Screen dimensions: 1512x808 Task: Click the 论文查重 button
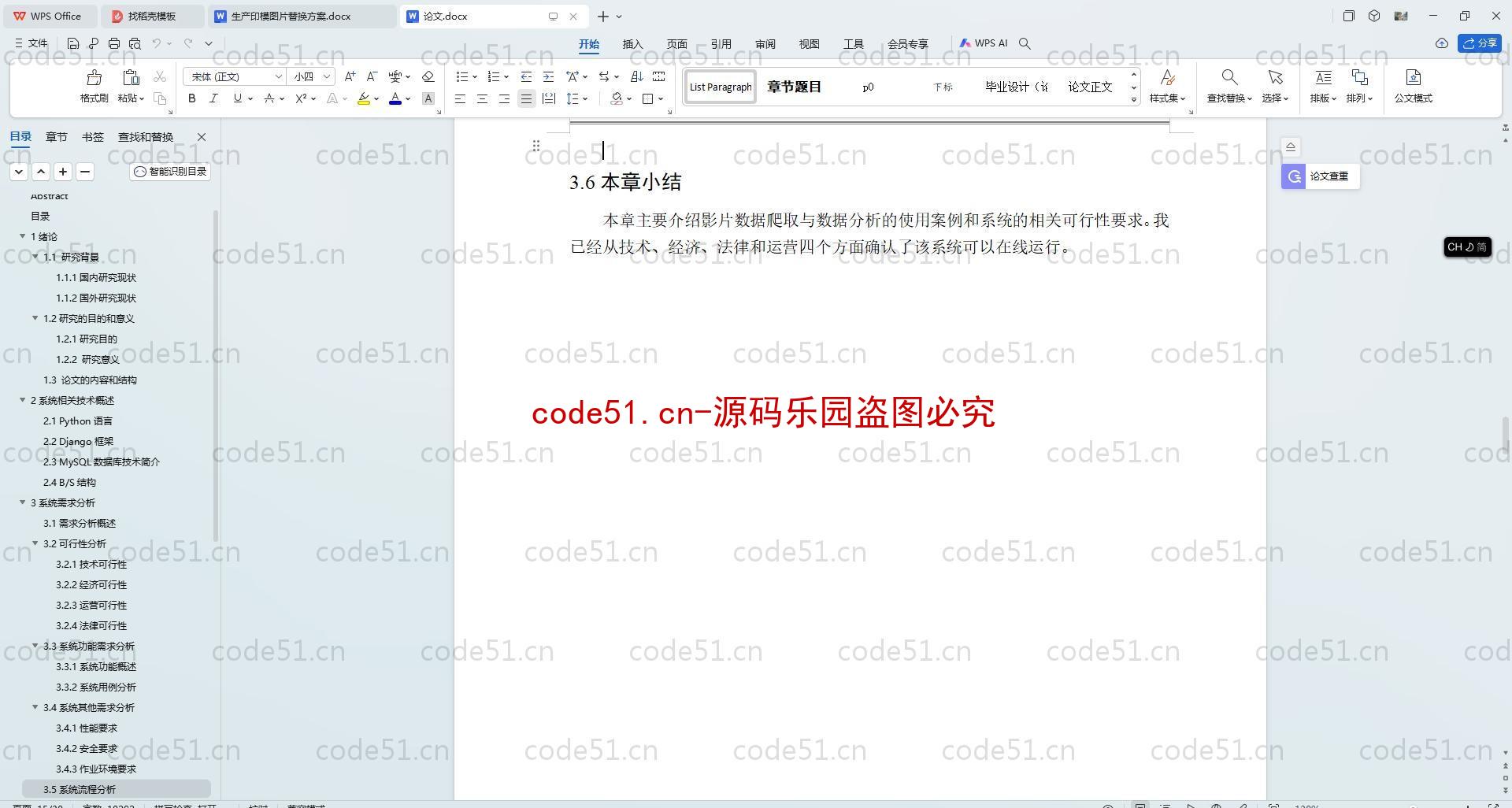(1320, 176)
